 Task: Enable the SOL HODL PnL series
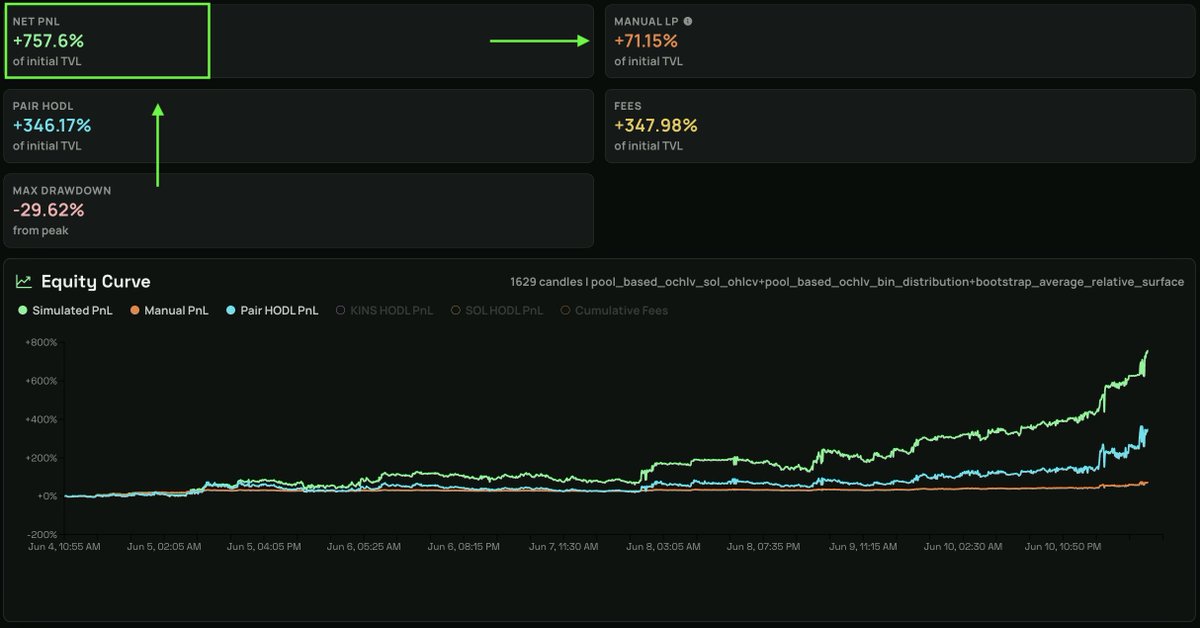(497, 311)
